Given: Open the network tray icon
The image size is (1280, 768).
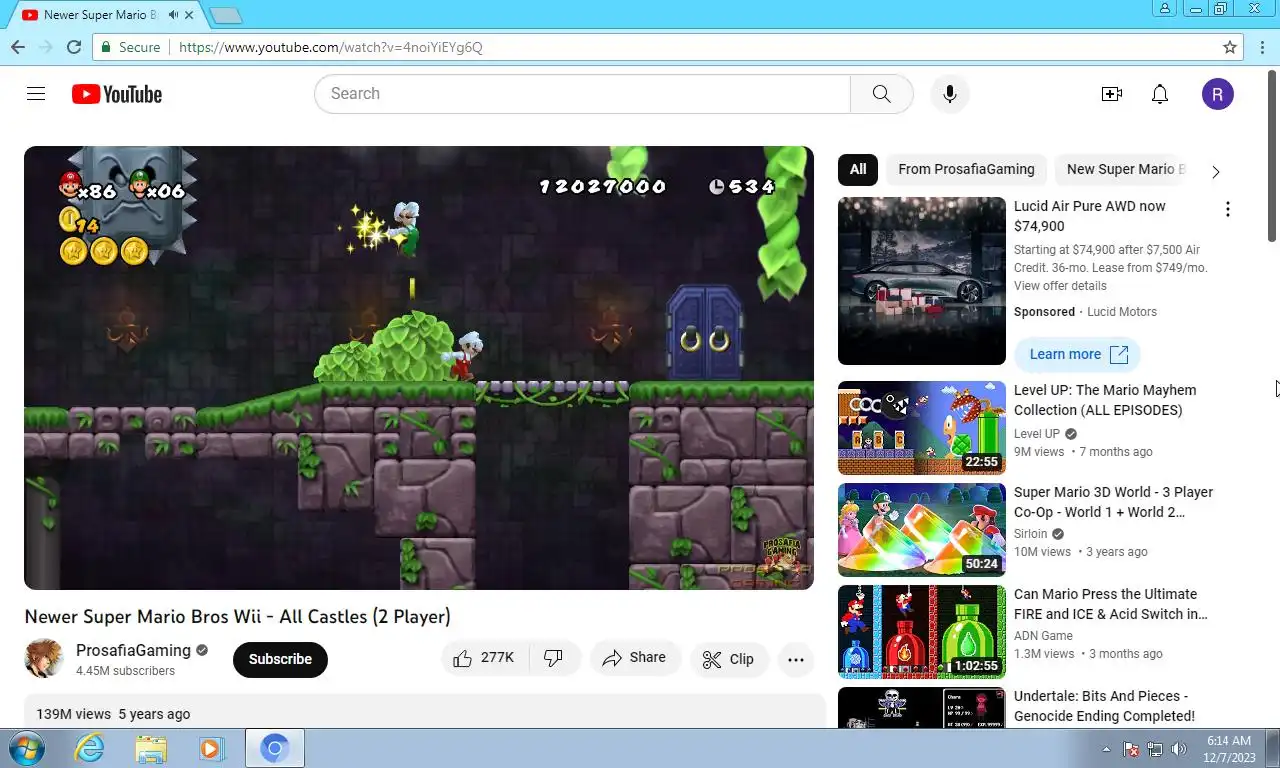Looking at the screenshot, I should click(x=1155, y=749).
